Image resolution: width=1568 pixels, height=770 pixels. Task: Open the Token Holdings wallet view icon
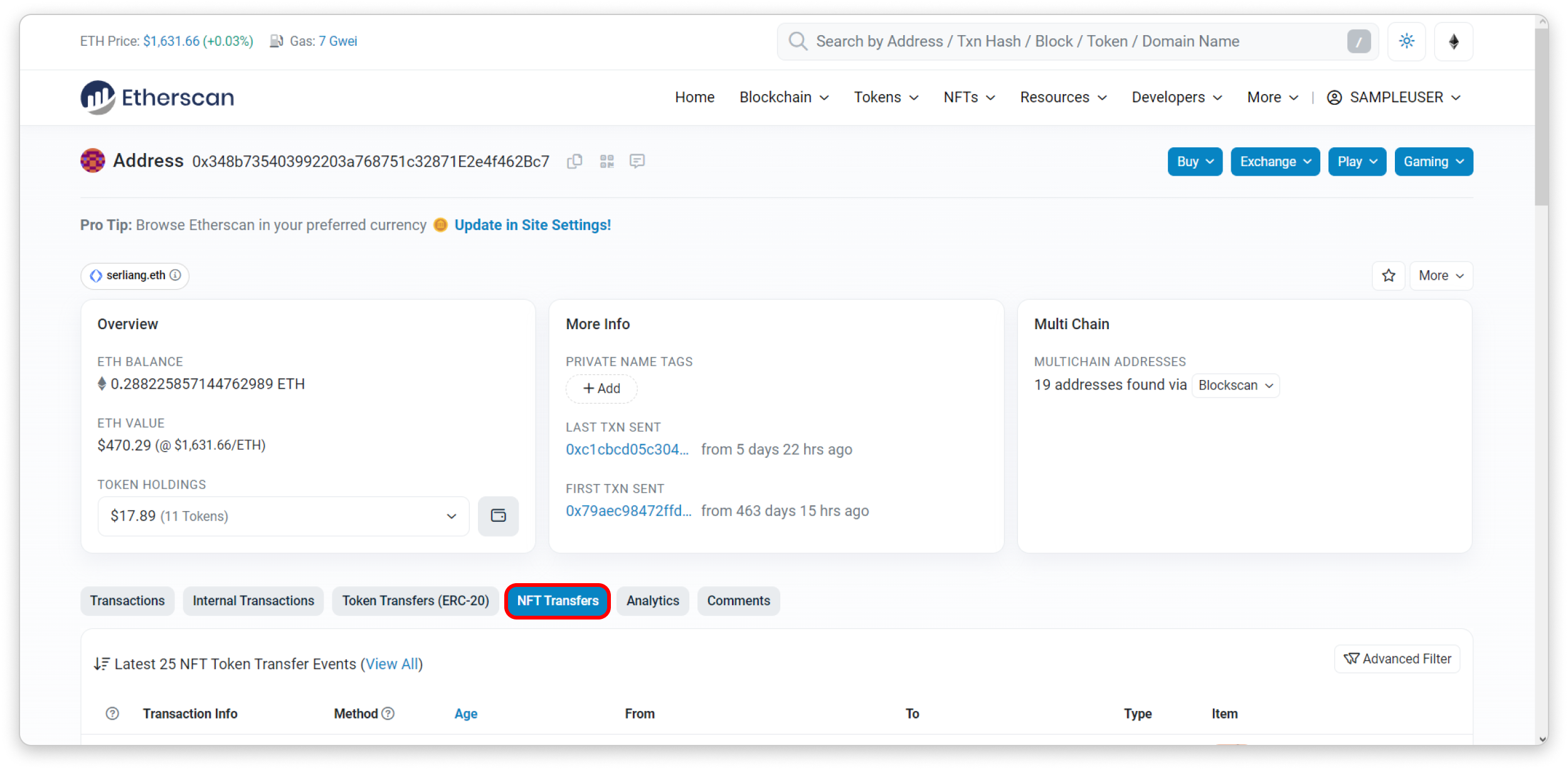(499, 515)
